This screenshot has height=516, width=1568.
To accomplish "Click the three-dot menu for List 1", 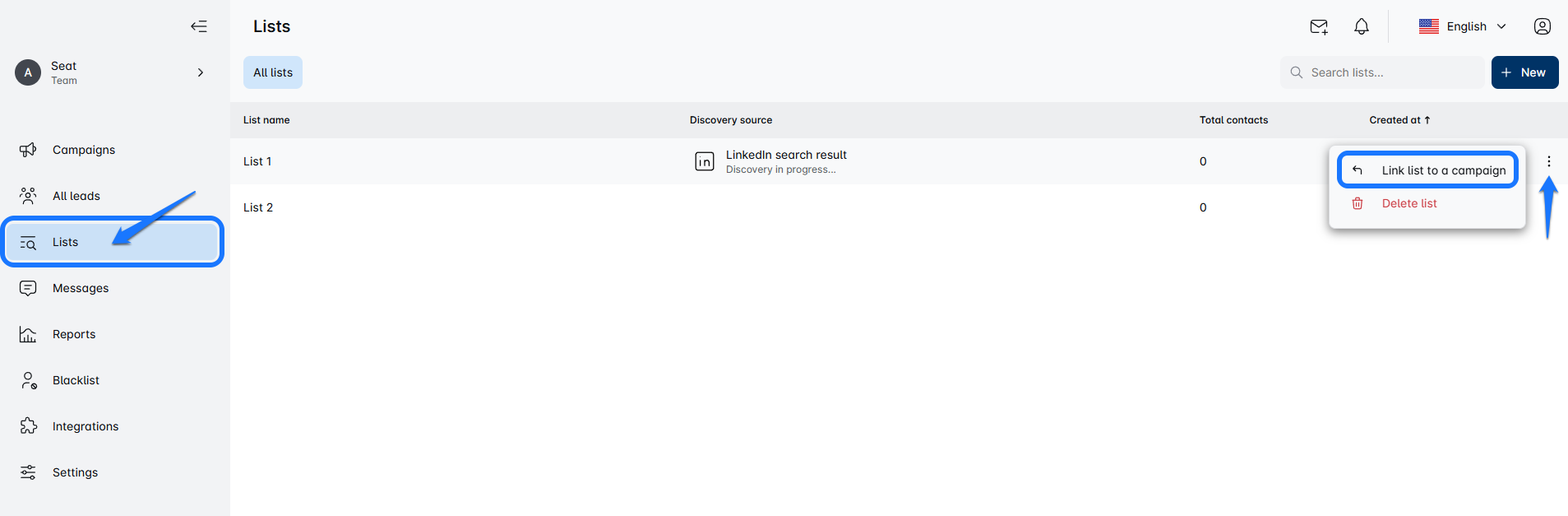I will 1549,161.
